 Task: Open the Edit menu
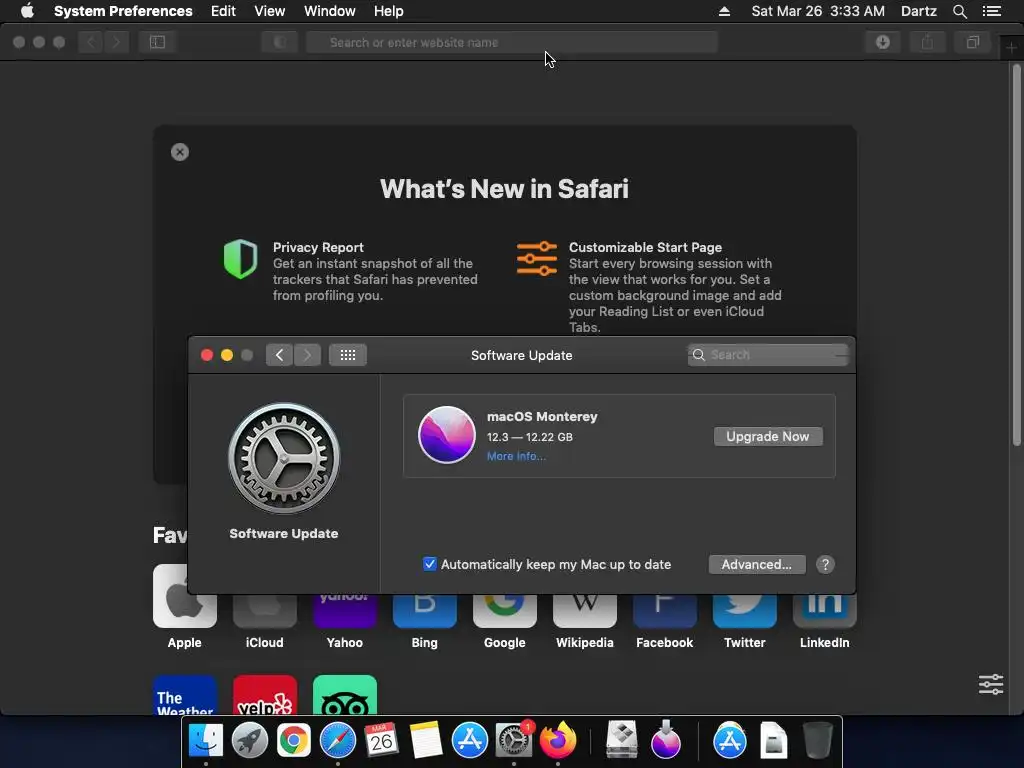point(223,11)
